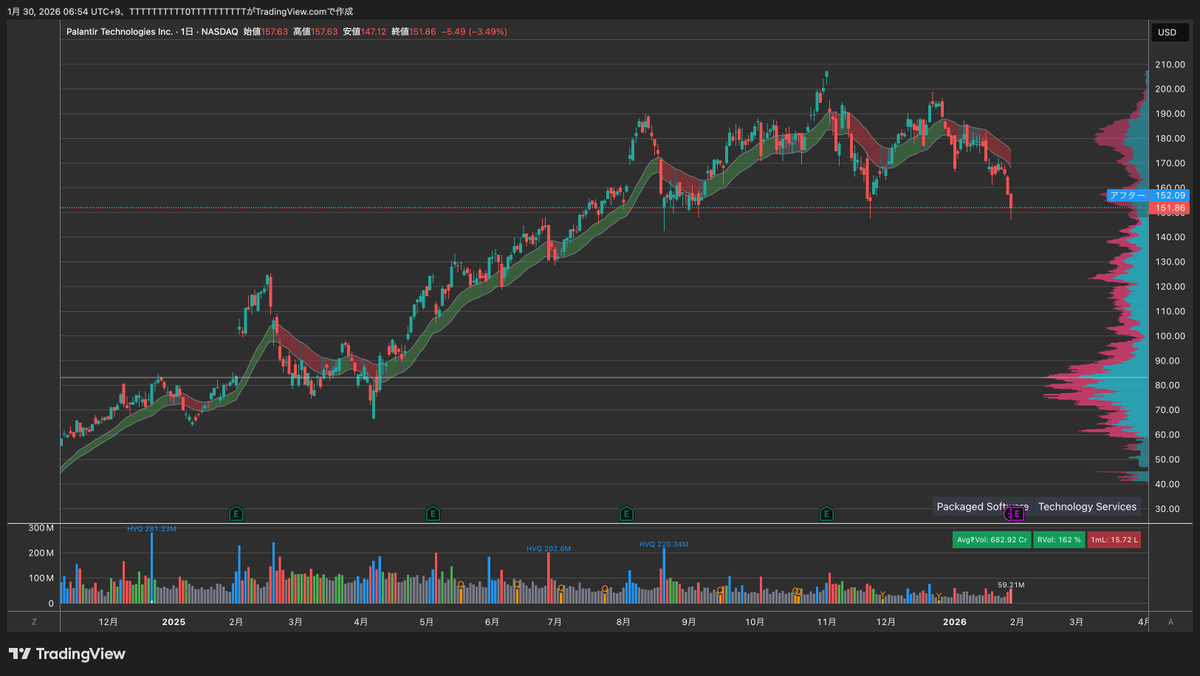Toggle the A auto-scale button
Image resolution: width=1200 pixels, height=676 pixels.
point(1170,621)
